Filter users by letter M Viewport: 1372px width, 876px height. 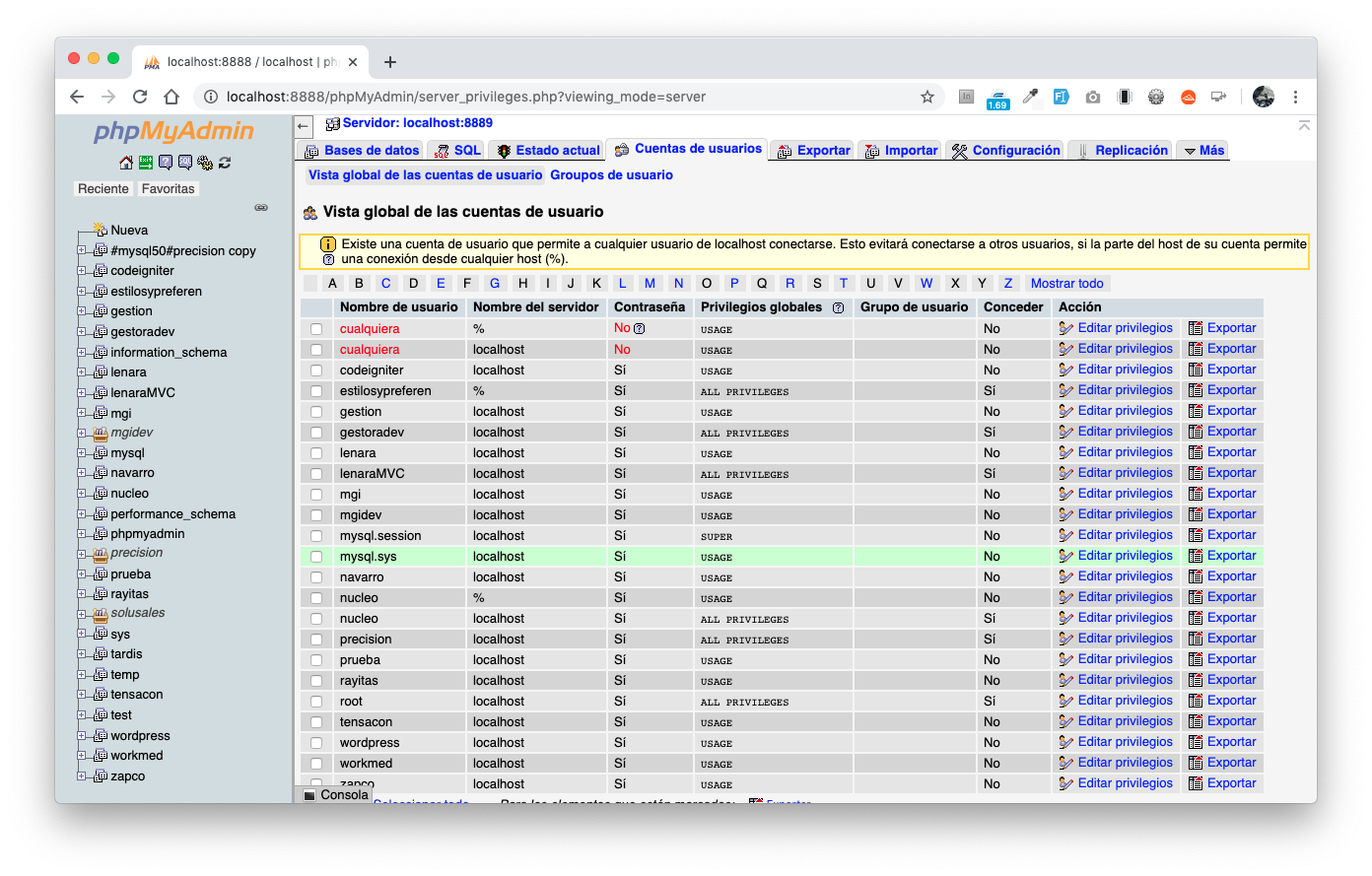click(x=650, y=284)
